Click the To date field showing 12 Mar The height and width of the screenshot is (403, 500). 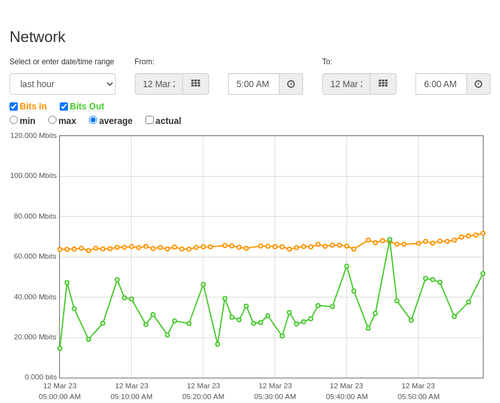346,84
